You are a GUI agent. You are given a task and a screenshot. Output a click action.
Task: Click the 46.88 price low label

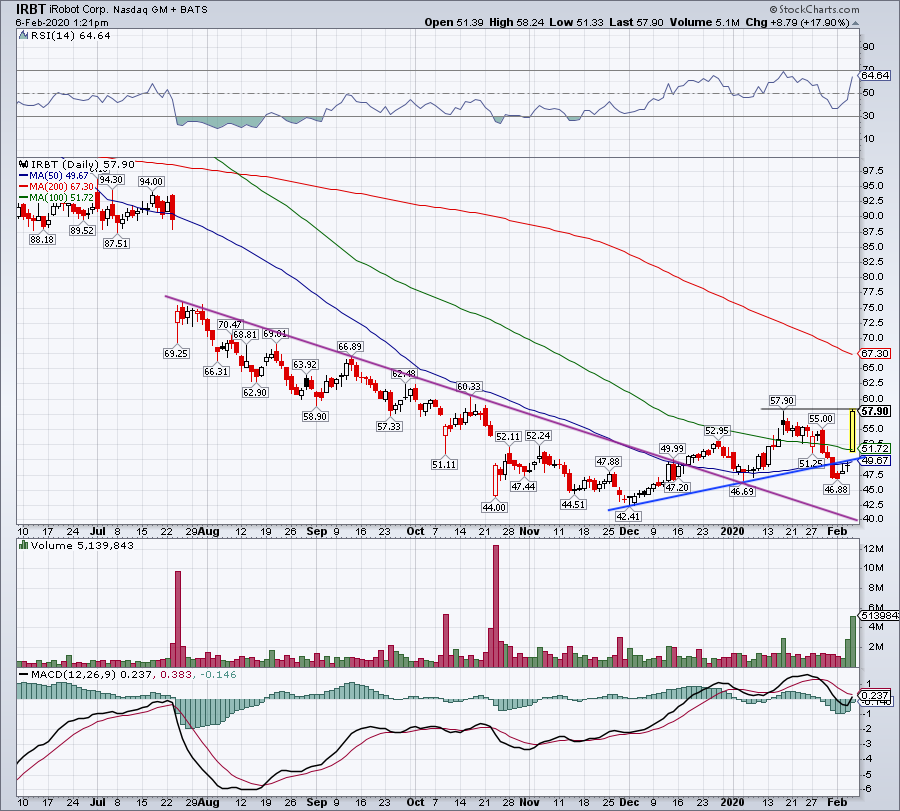tap(836, 489)
